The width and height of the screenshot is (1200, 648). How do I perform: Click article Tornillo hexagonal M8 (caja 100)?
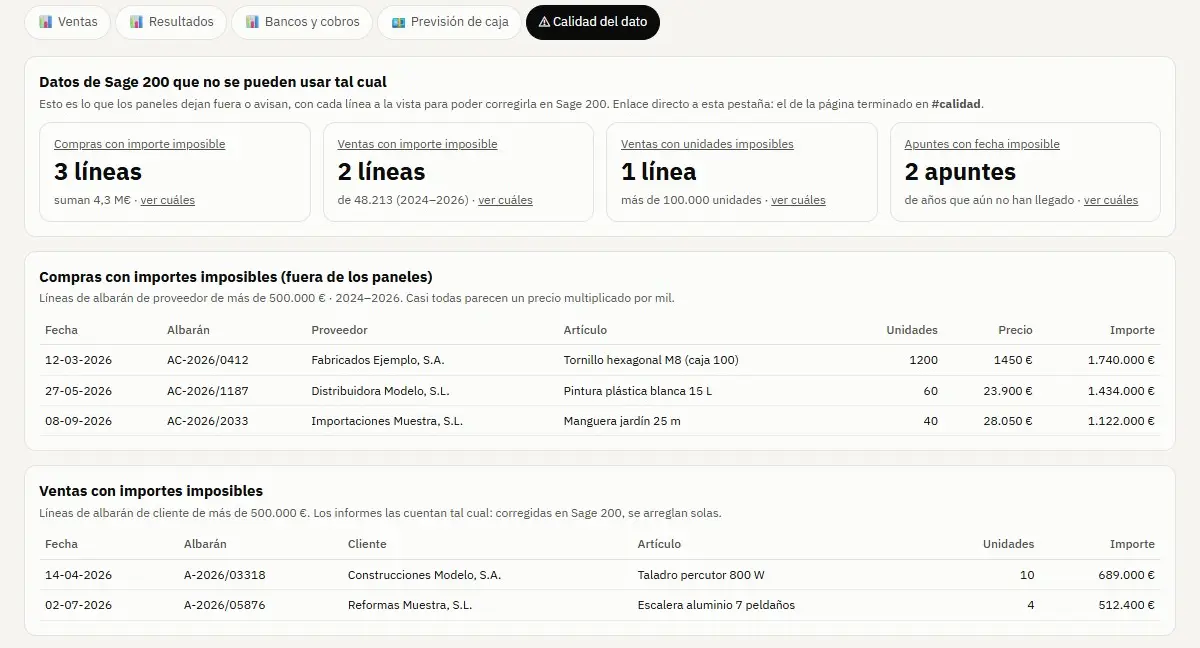pos(651,360)
